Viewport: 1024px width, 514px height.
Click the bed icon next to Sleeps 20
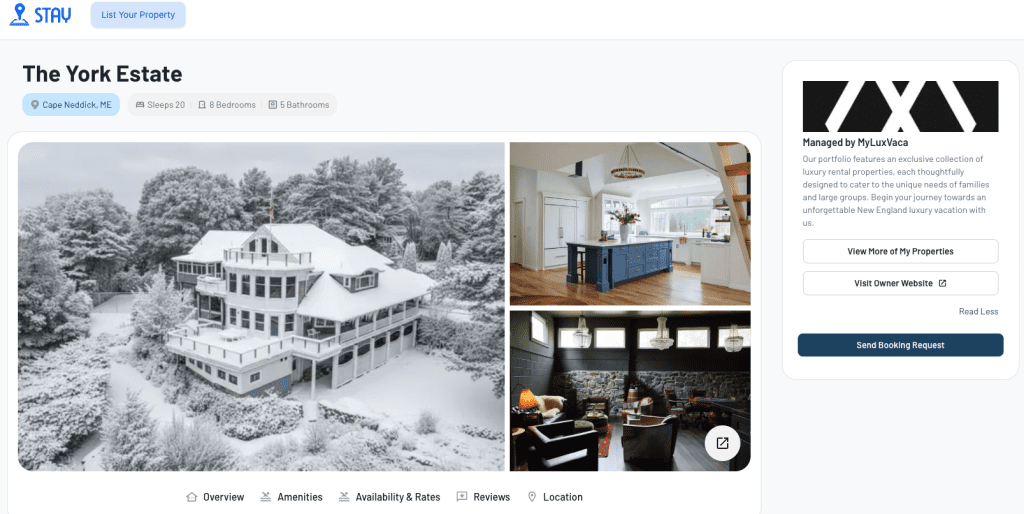tap(140, 104)
